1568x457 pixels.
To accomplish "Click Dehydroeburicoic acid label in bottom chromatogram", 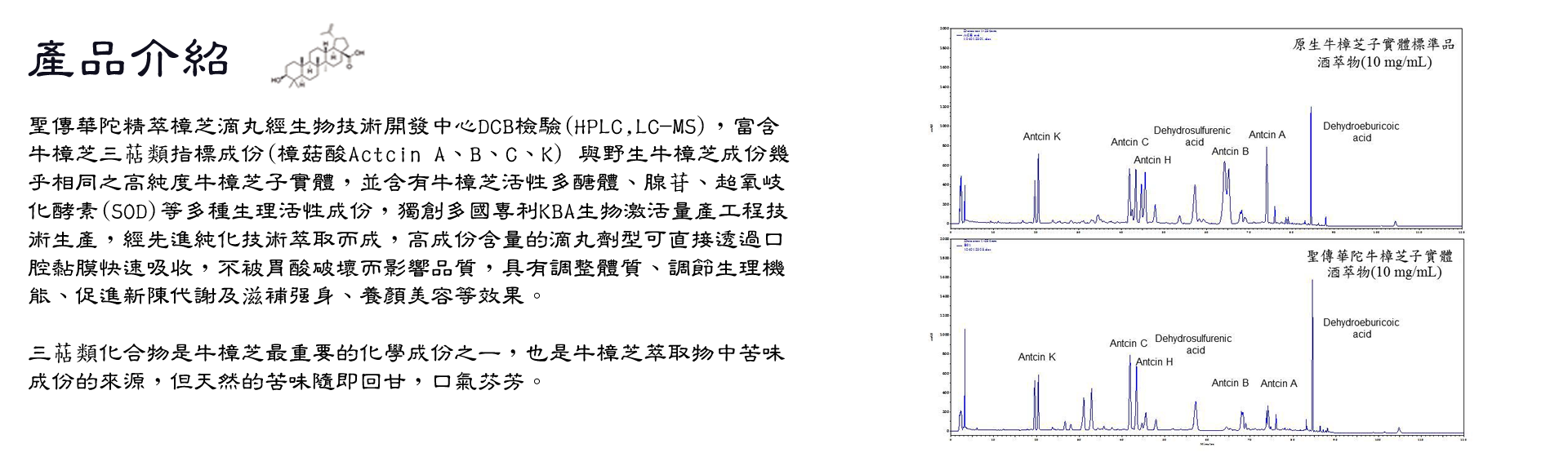I will point(1361,328).
